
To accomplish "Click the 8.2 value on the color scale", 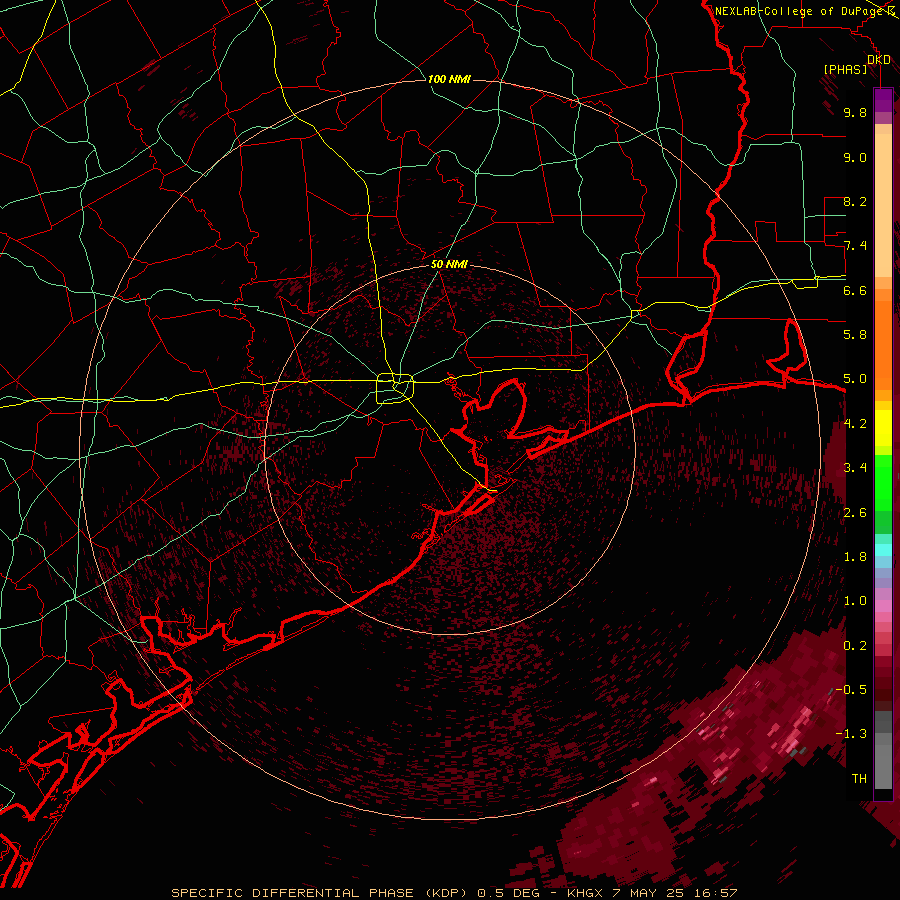I will (855, 201).
